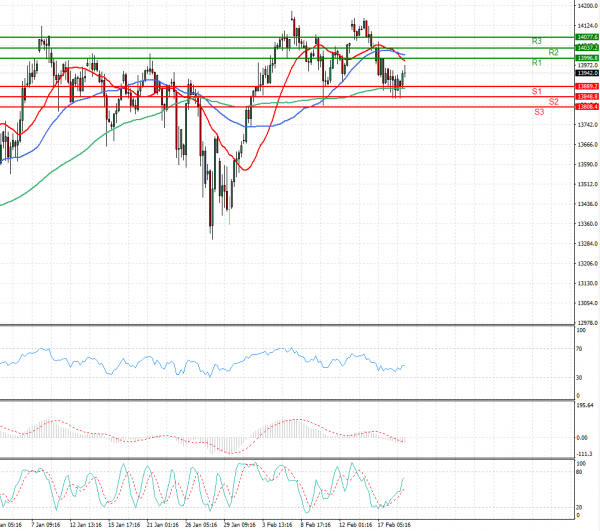600x531 pixels.
Task: Click the MACD panel 195.64 scale label
Action: (x=585, y=405)
